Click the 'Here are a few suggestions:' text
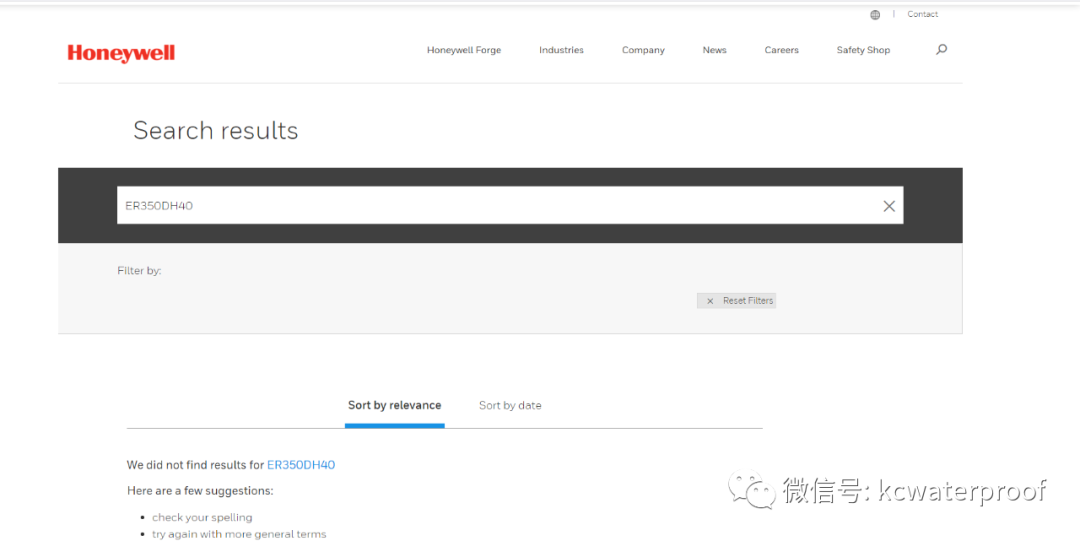The height and width of the screenshot is (541, 1080). 200,491
